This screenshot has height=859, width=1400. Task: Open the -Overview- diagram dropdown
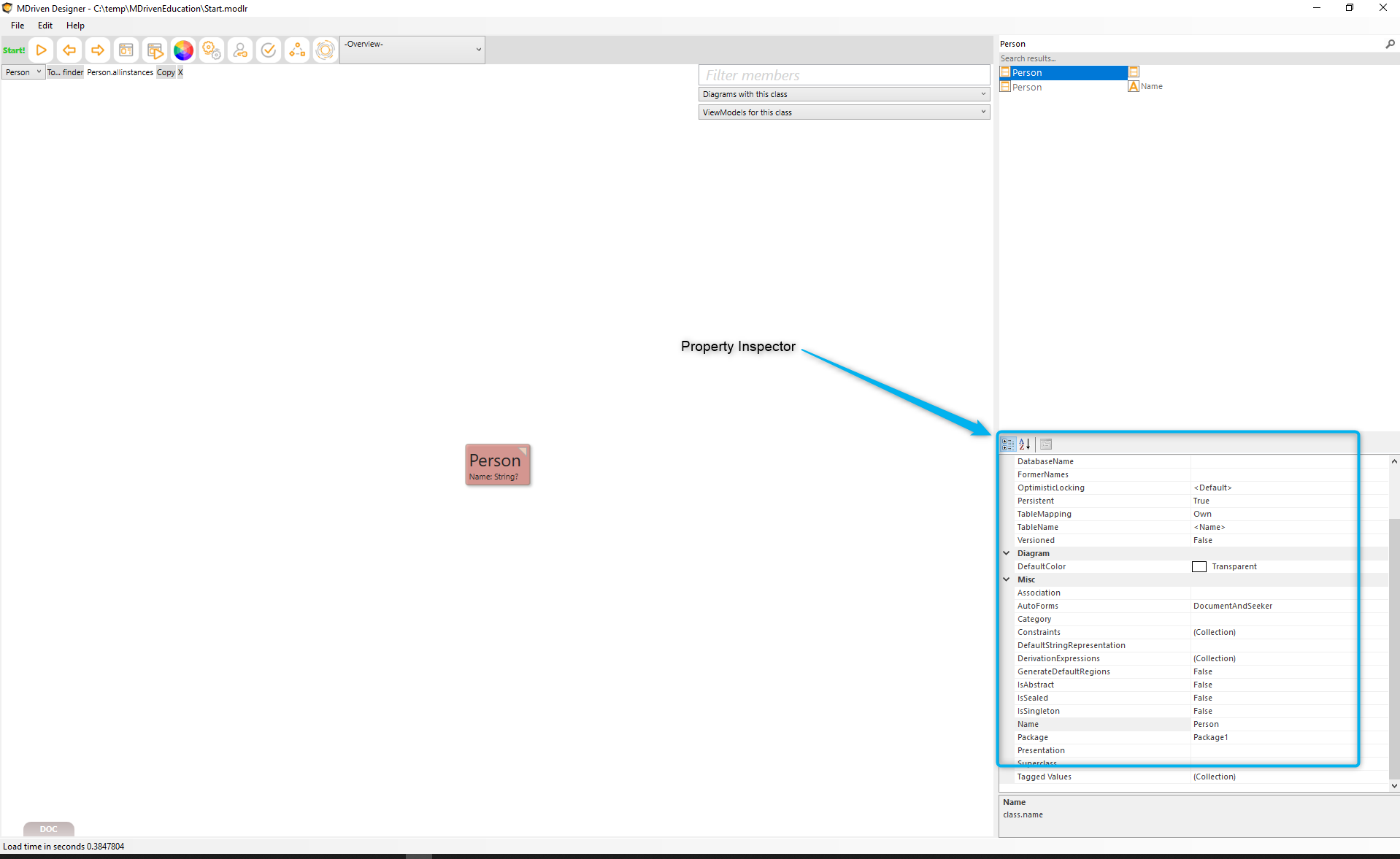[x=412, y=50]
